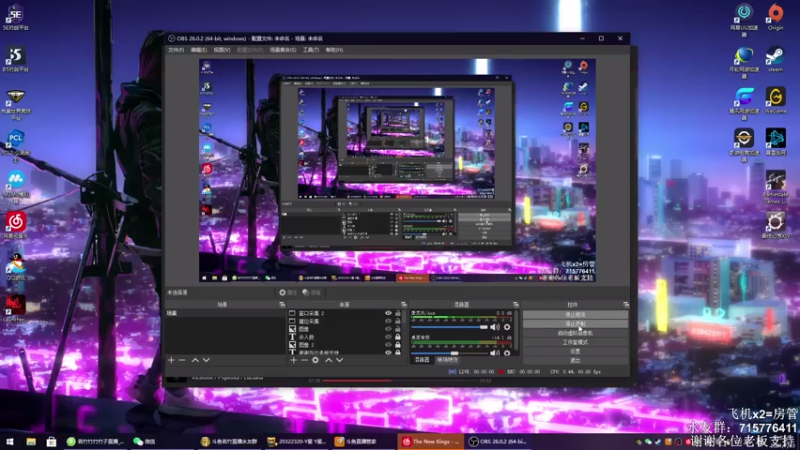
Task: Click 工作室模式 button
Action: [x=576, y=342]
